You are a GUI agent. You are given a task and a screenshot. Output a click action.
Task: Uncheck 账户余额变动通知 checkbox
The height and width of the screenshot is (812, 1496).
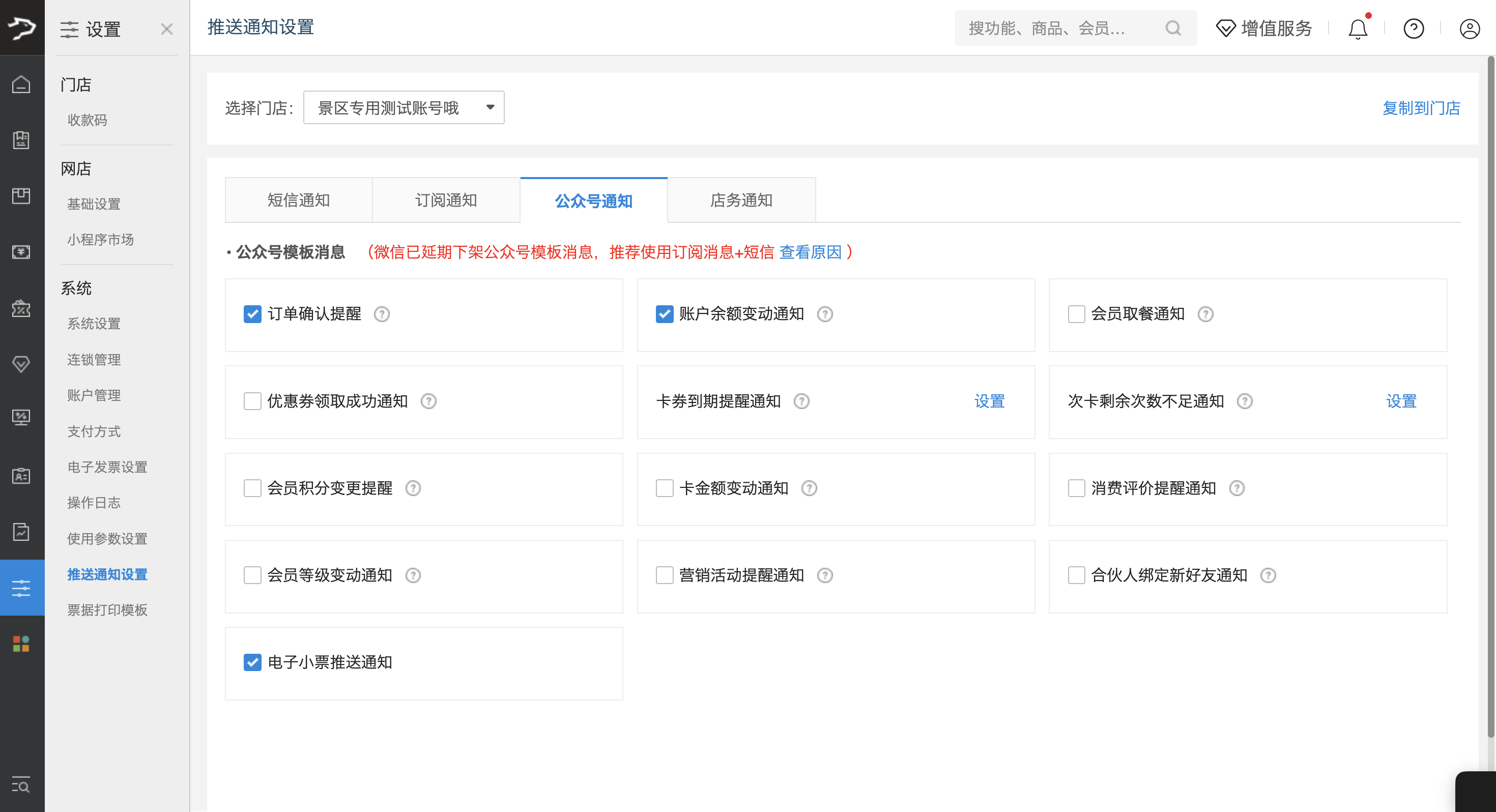tap(665, 314)
